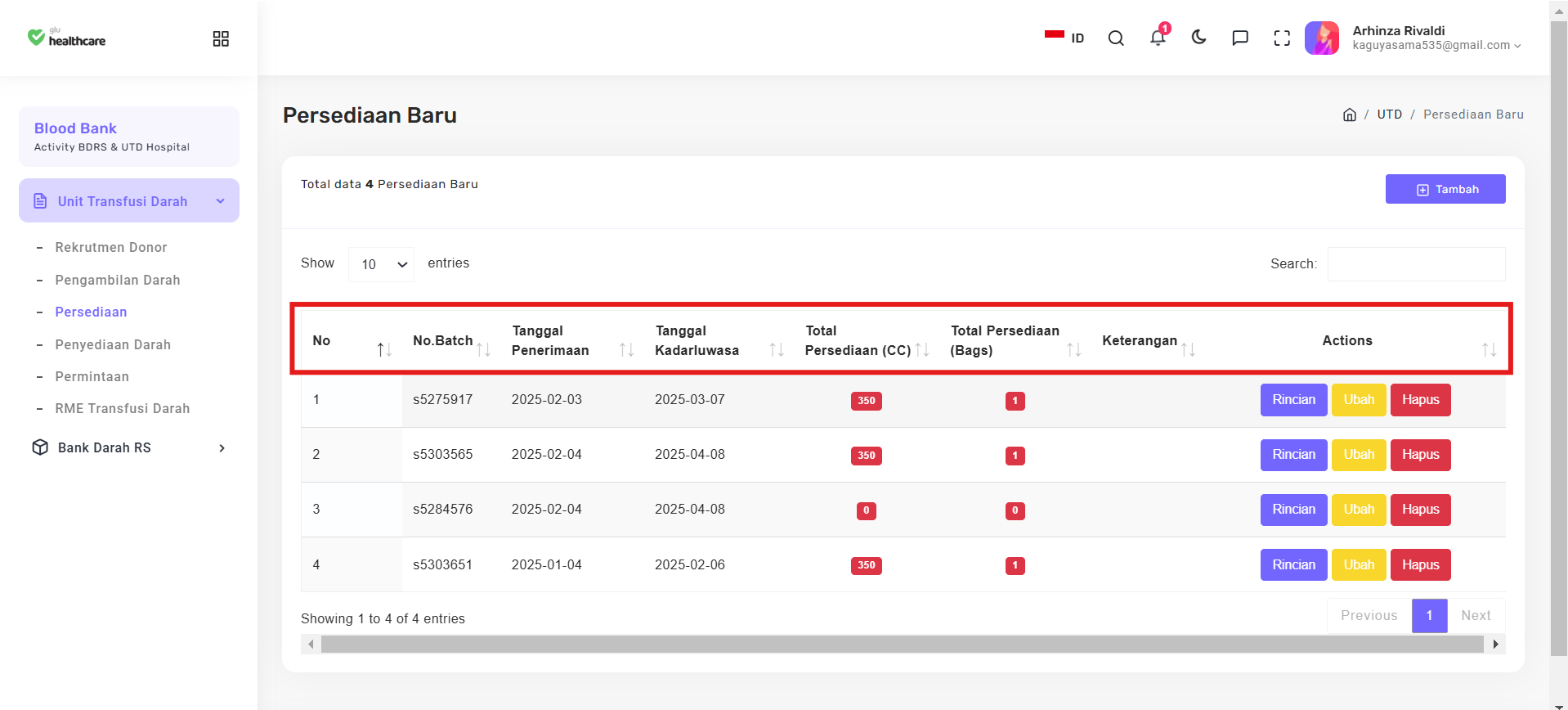
Task: Open Pengambilan Darah menu item
Action: coord(118,280)
